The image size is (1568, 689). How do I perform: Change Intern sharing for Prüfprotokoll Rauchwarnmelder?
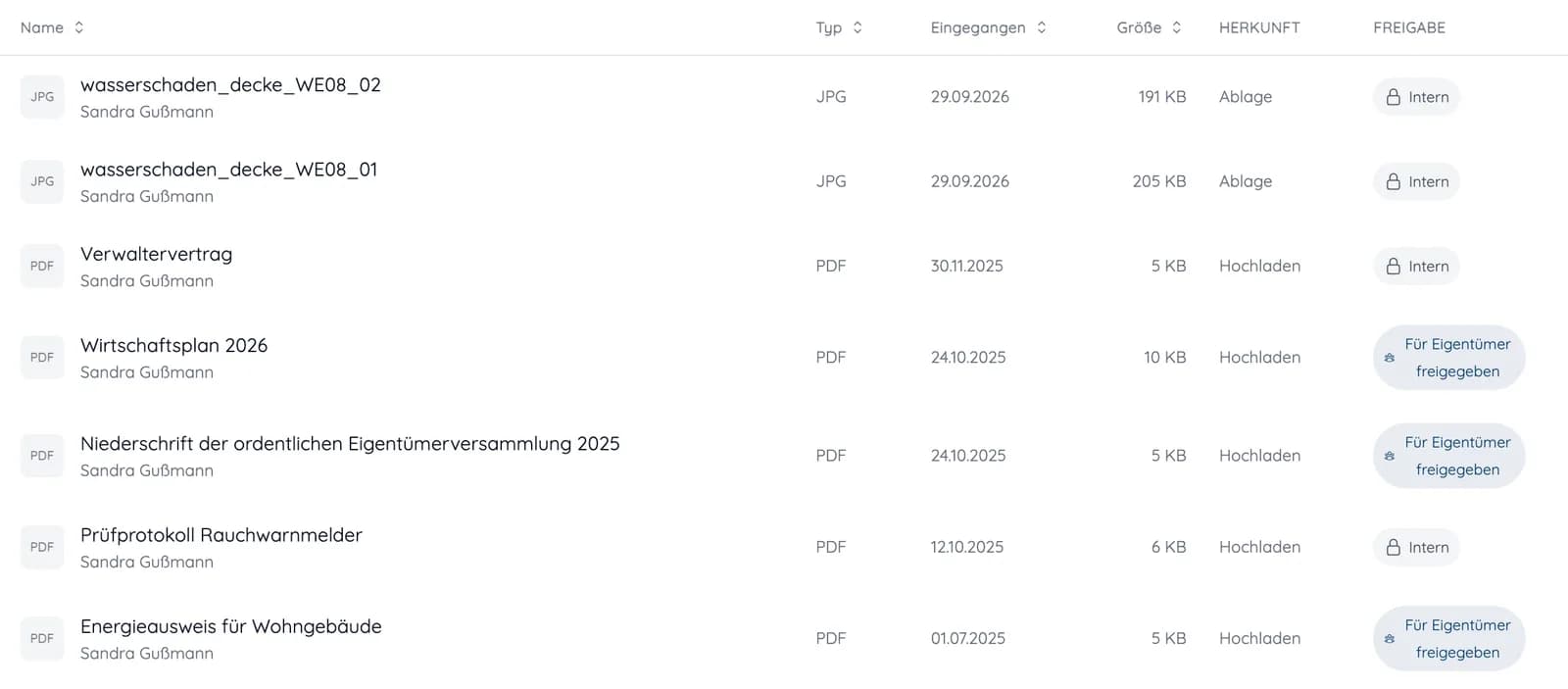[x=1416, y=547]
